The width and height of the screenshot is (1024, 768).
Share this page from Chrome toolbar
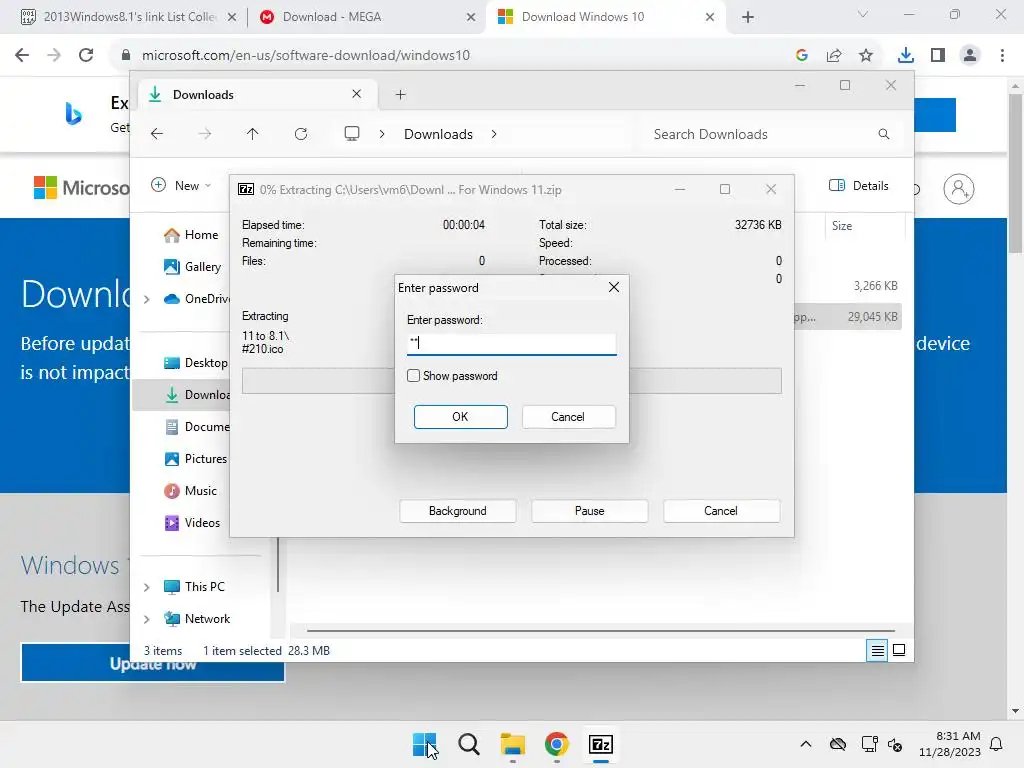(834, 56)
